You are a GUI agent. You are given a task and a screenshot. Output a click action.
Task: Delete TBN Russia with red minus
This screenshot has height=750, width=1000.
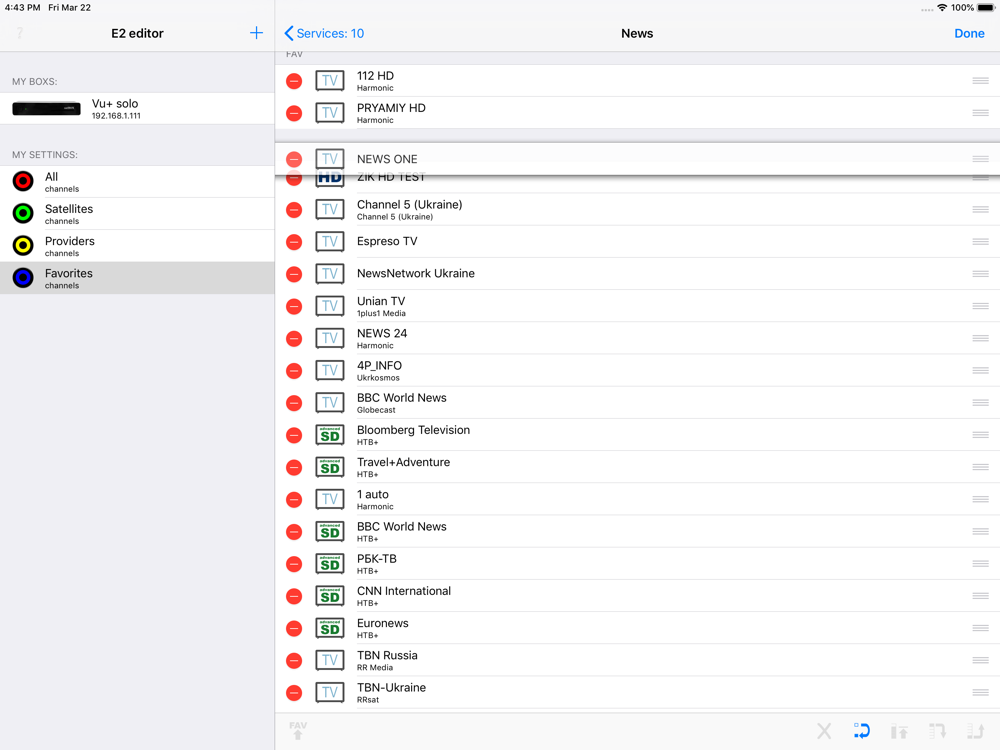(294, 661)
